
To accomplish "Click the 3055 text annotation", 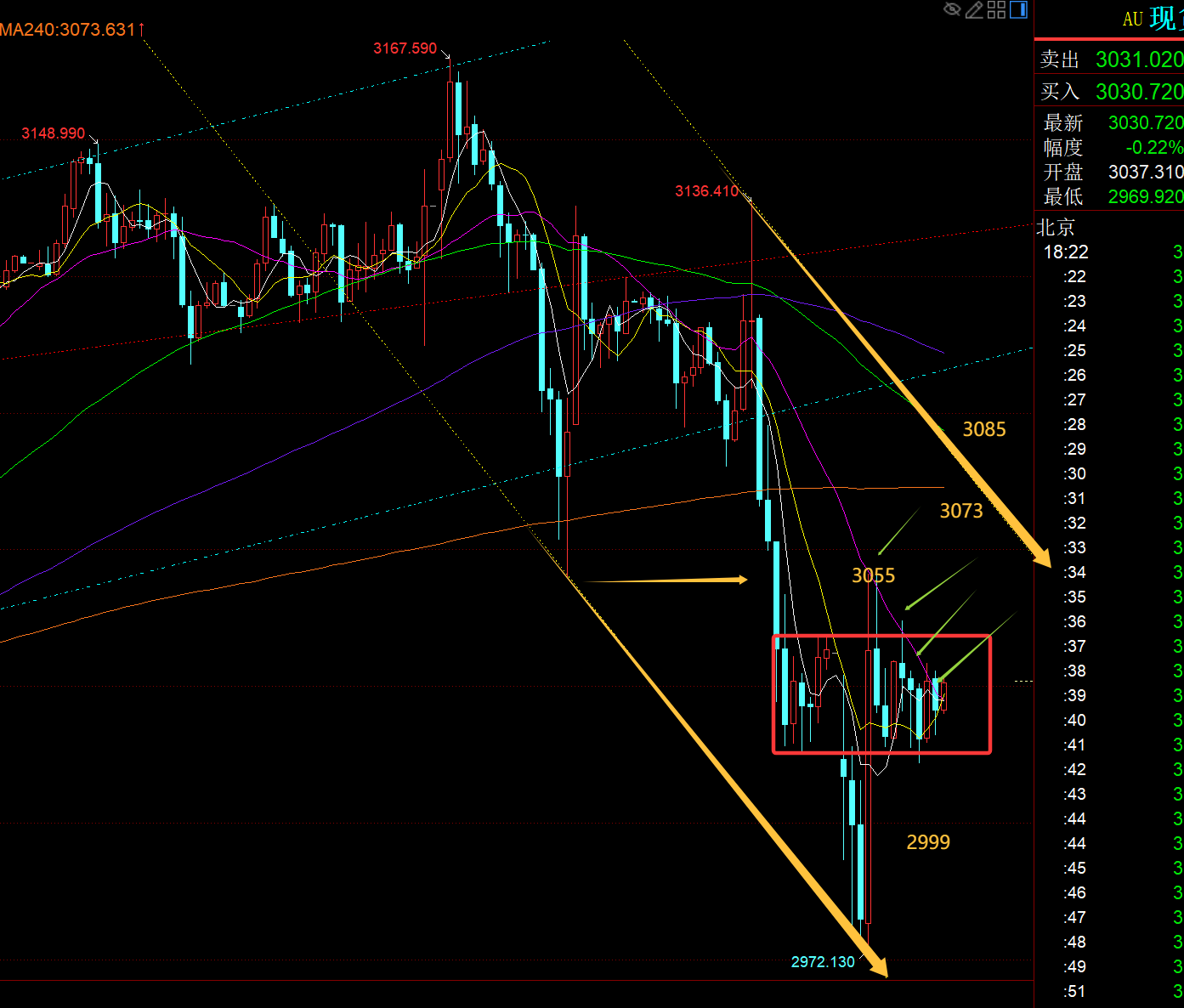I will (873, 576).
